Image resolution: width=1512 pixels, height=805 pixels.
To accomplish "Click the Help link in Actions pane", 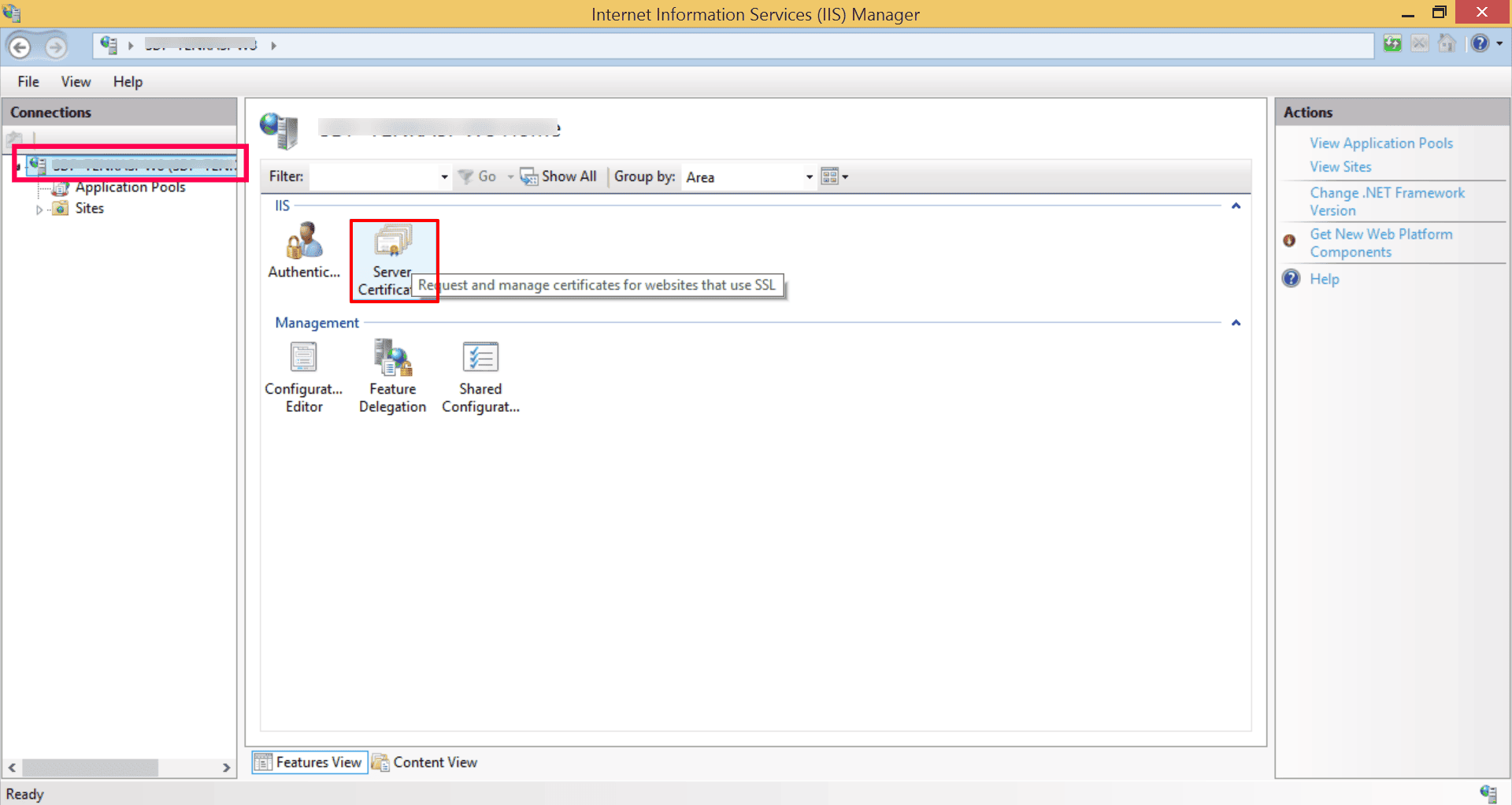I will [1325, 279].
